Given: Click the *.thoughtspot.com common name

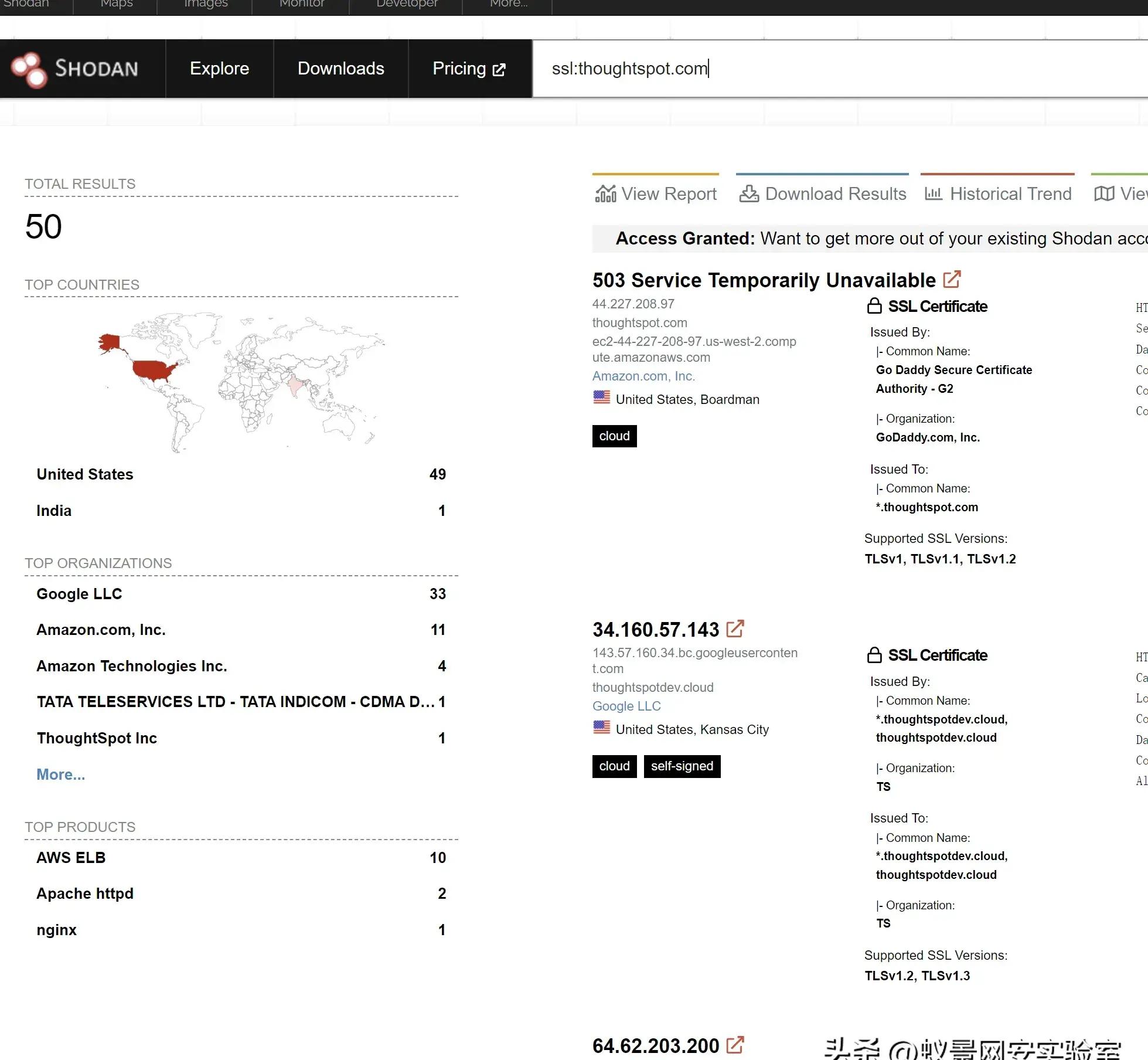Looking at the screenshot, I should pos(926,507).
